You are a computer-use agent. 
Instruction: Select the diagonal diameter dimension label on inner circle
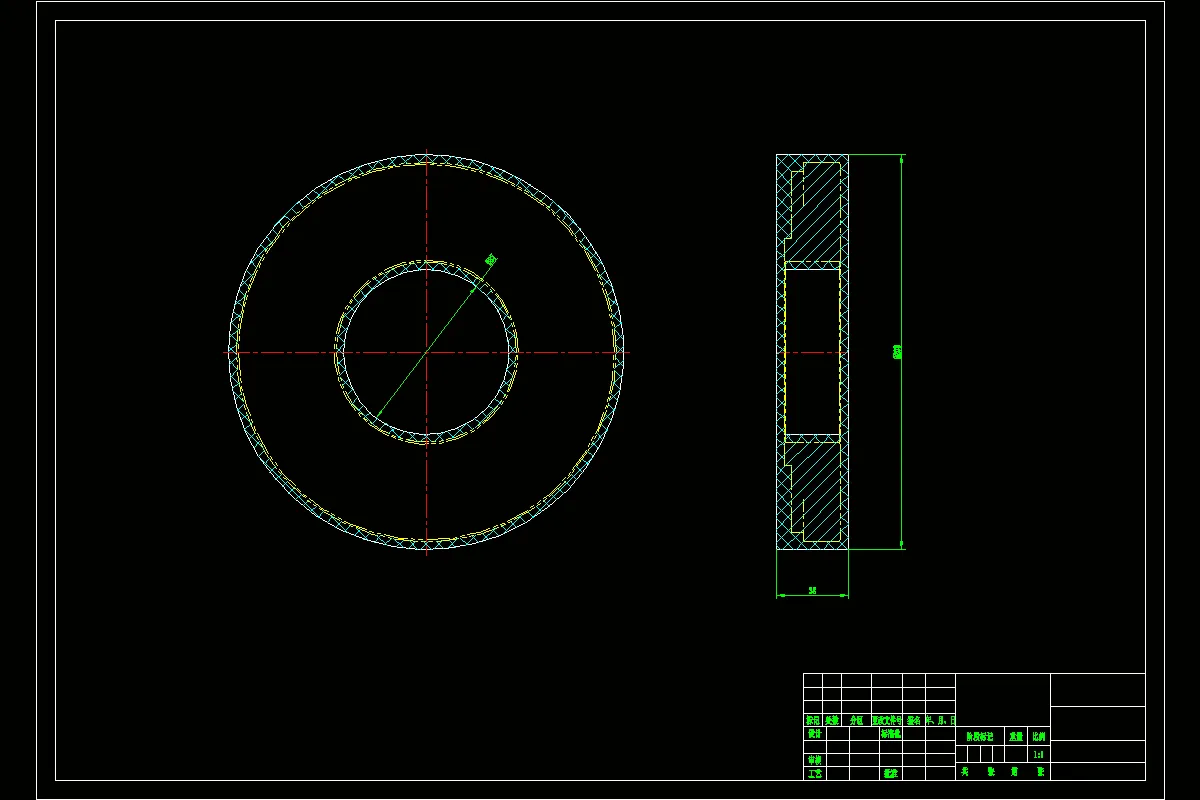[x=491, y=259]
